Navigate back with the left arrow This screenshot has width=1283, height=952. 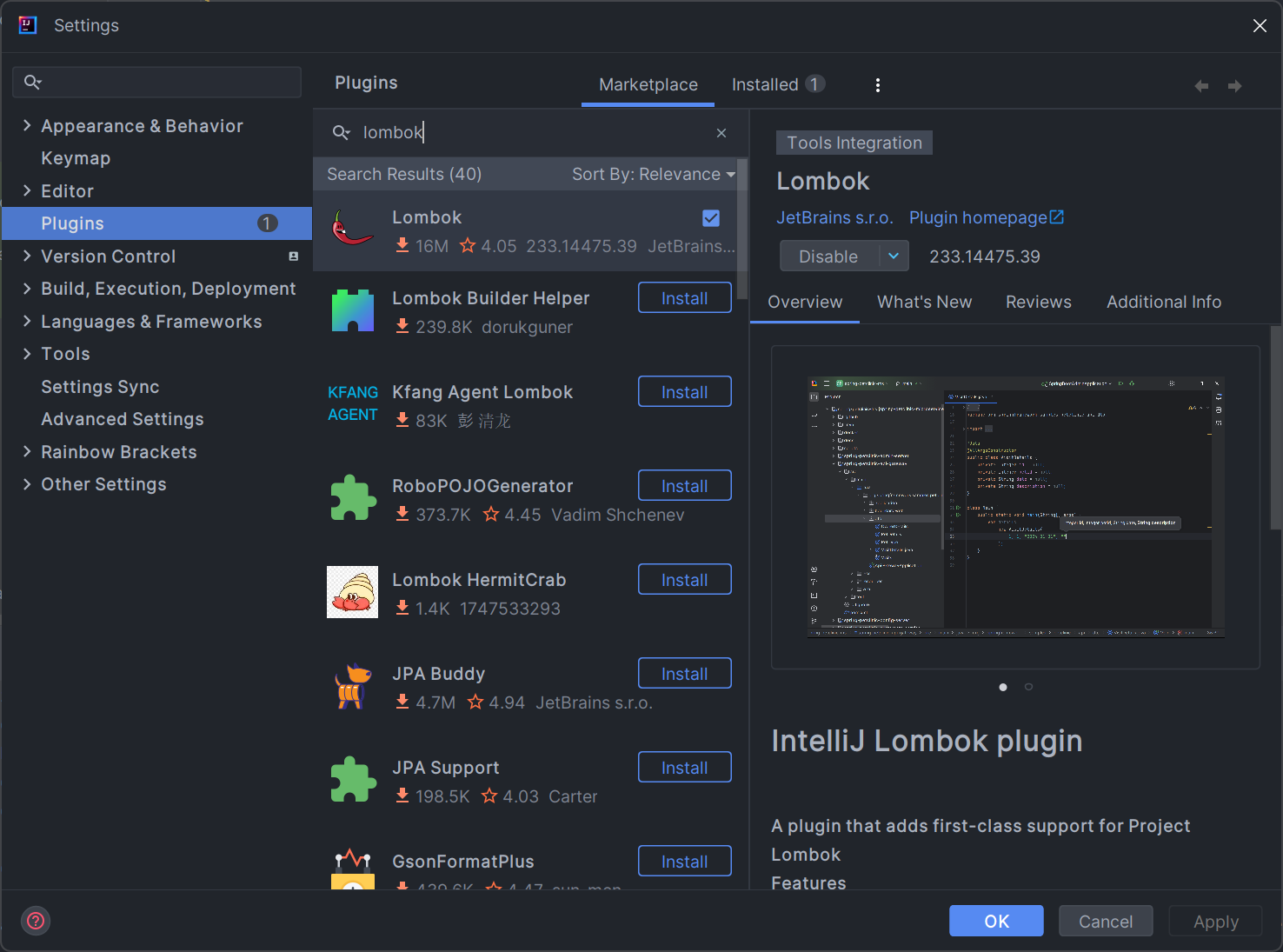(x=1201, y=85)
